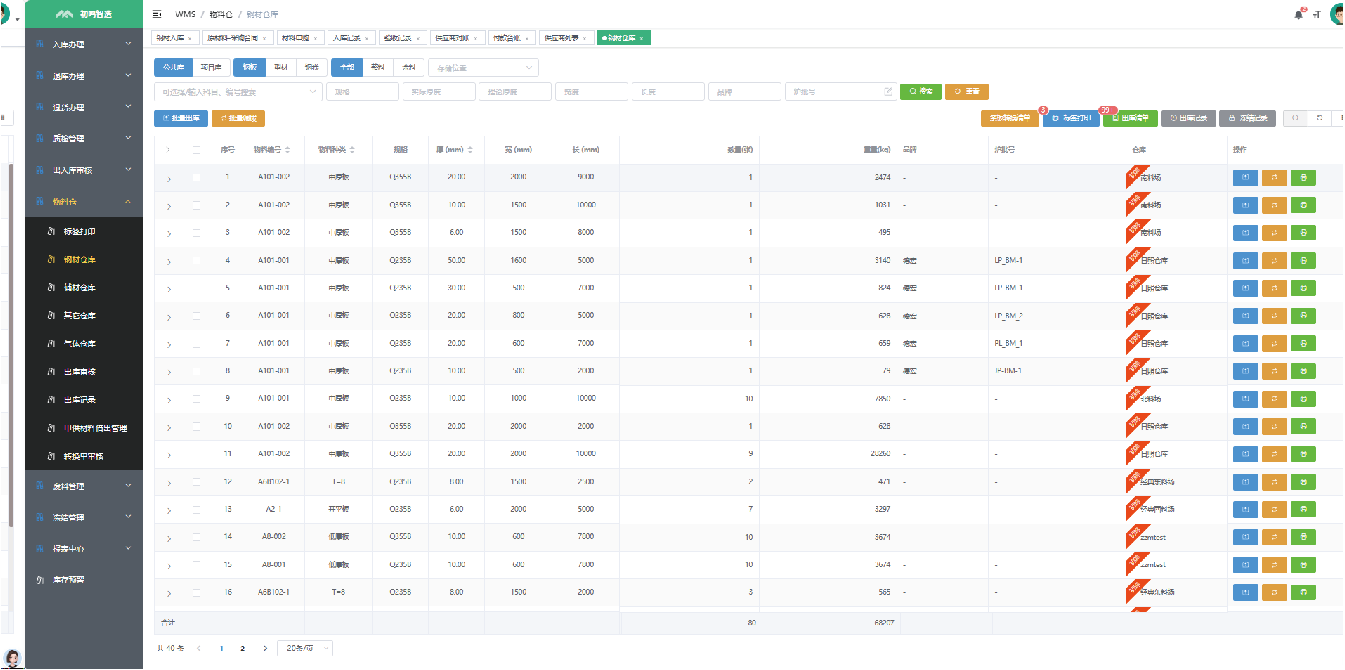Select the 型材 material type option
The width and height of the screenshot is (1345, 670).
tap(280, 67)
